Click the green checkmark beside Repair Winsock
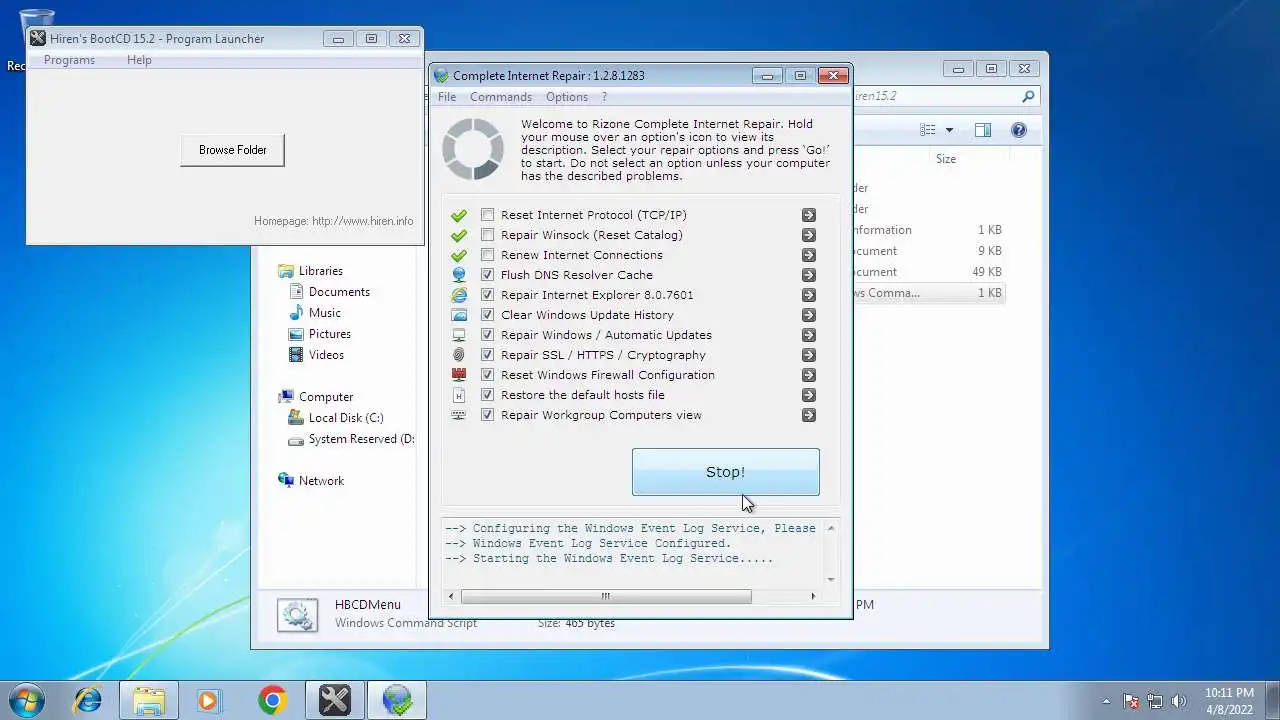This screenshot has width=1280, height=720. [459, 235]
